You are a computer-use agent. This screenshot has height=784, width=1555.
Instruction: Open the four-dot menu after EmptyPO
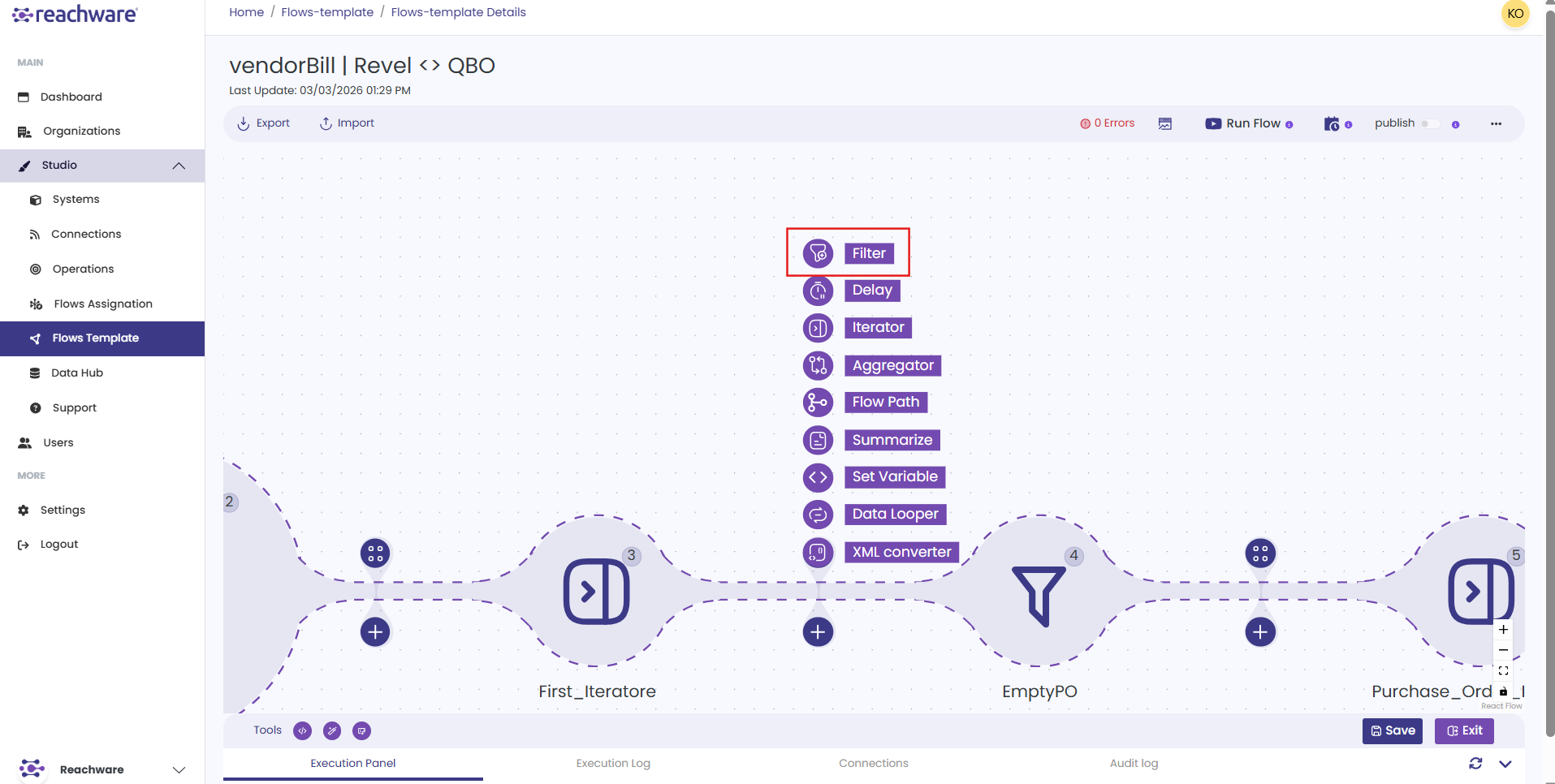coord(1260,554)
